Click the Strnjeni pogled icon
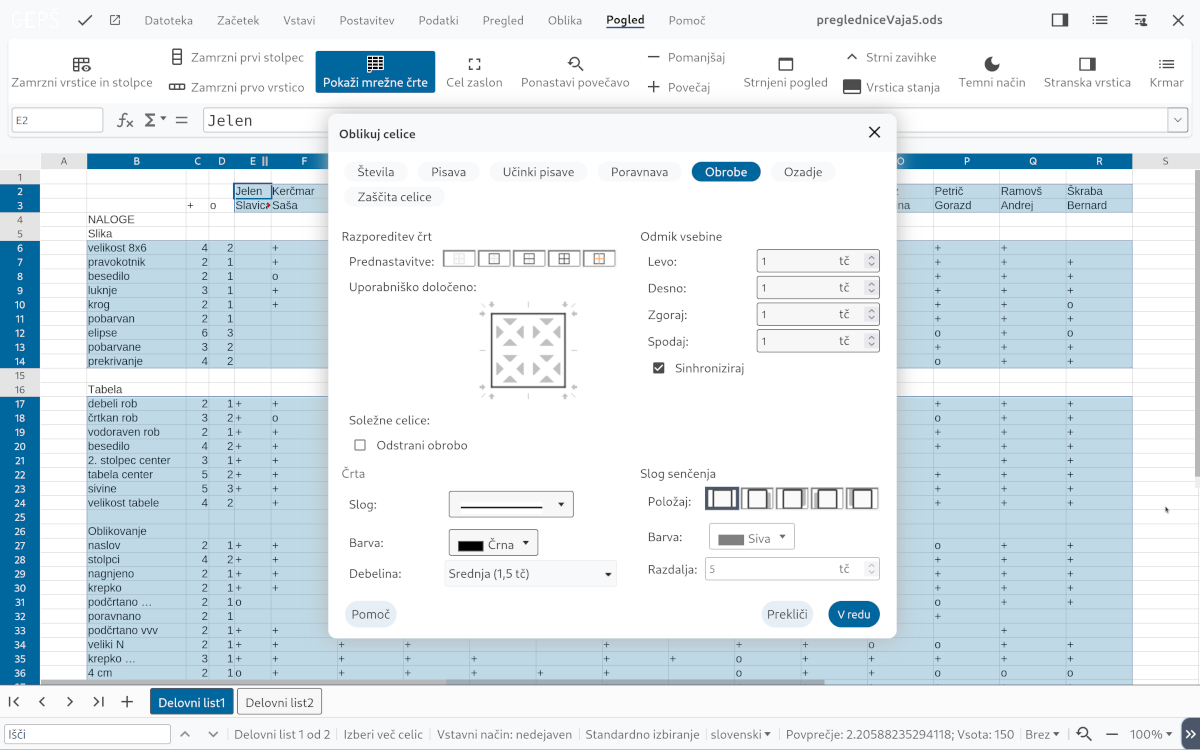 [785, 64]
